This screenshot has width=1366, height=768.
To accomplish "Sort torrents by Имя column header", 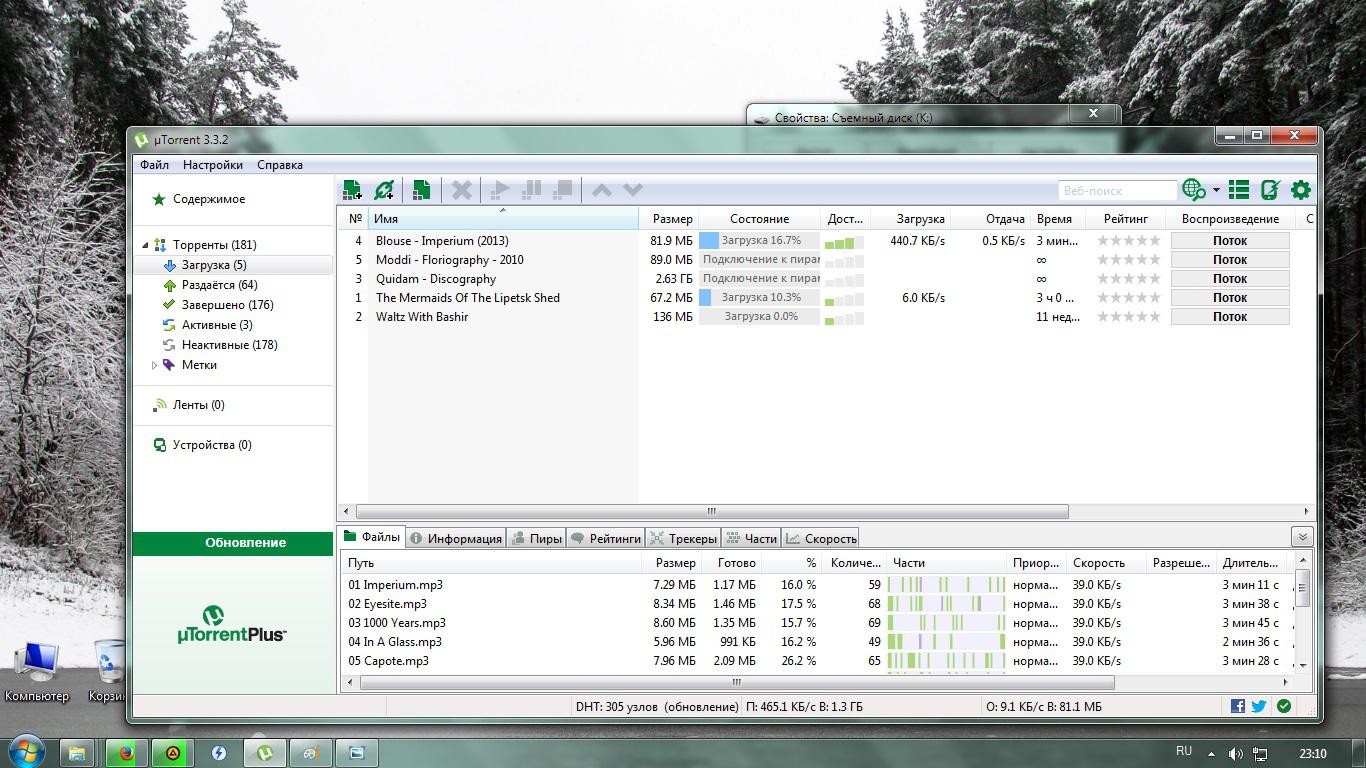I will click(x=503, y=219).
